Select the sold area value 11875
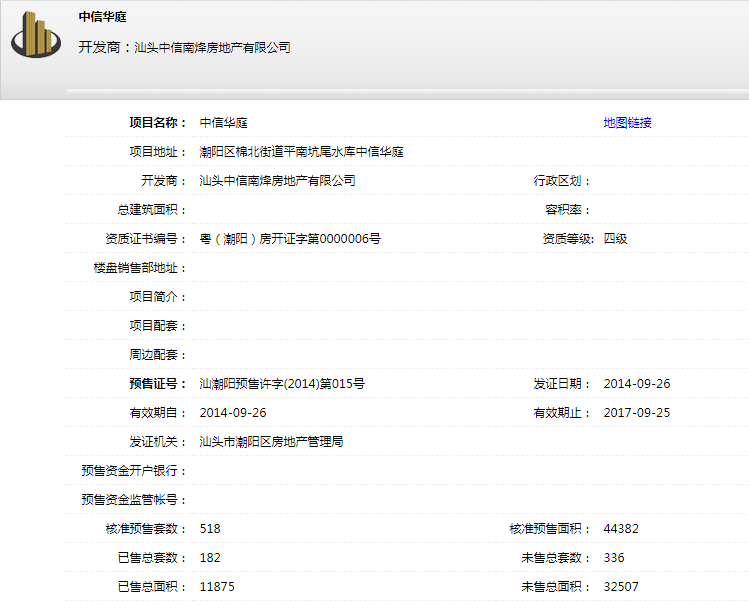The width and height of the screenshot is (749, 613). pos(217,587)
